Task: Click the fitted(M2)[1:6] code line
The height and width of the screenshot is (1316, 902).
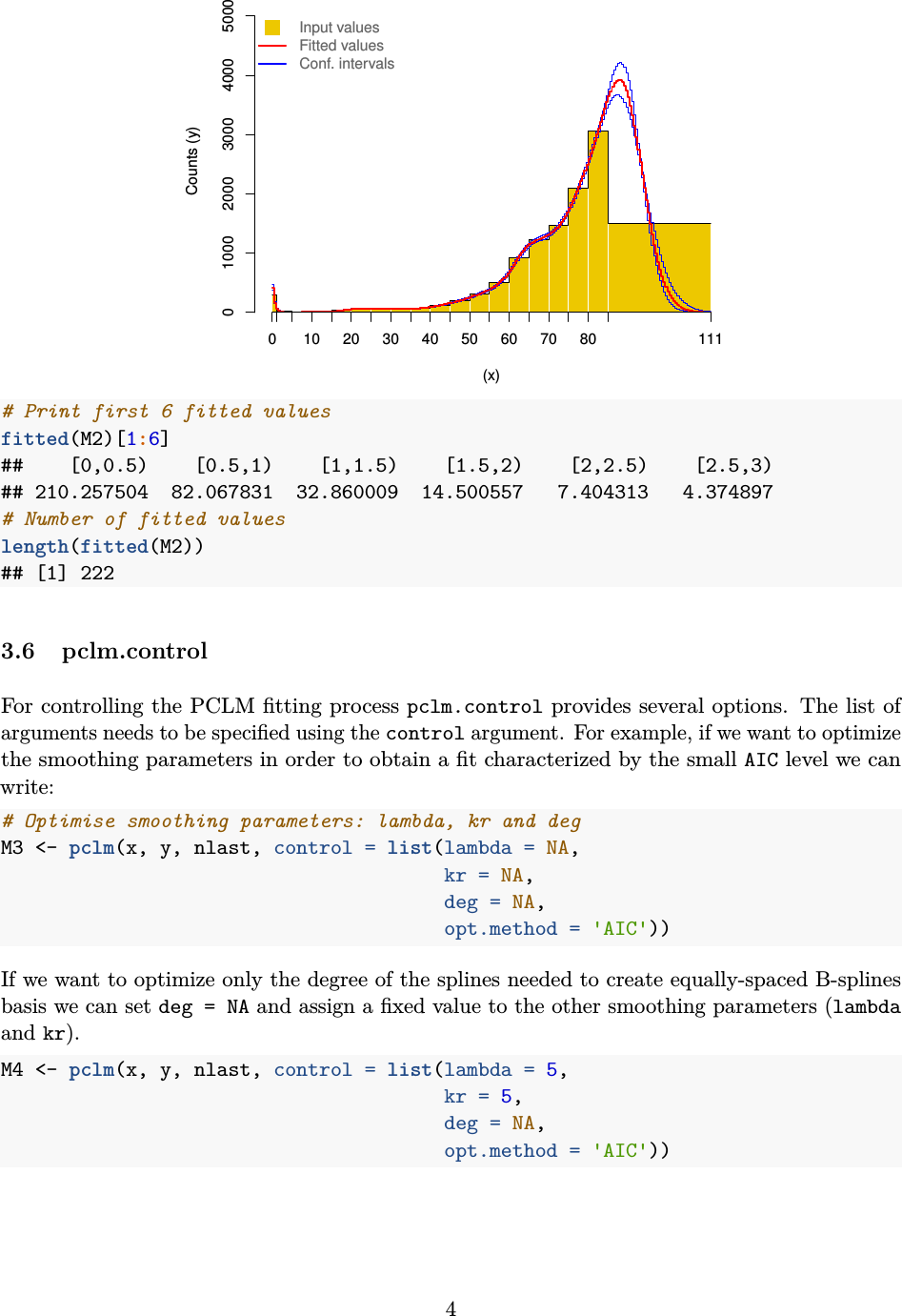Action: pos(85,438)
